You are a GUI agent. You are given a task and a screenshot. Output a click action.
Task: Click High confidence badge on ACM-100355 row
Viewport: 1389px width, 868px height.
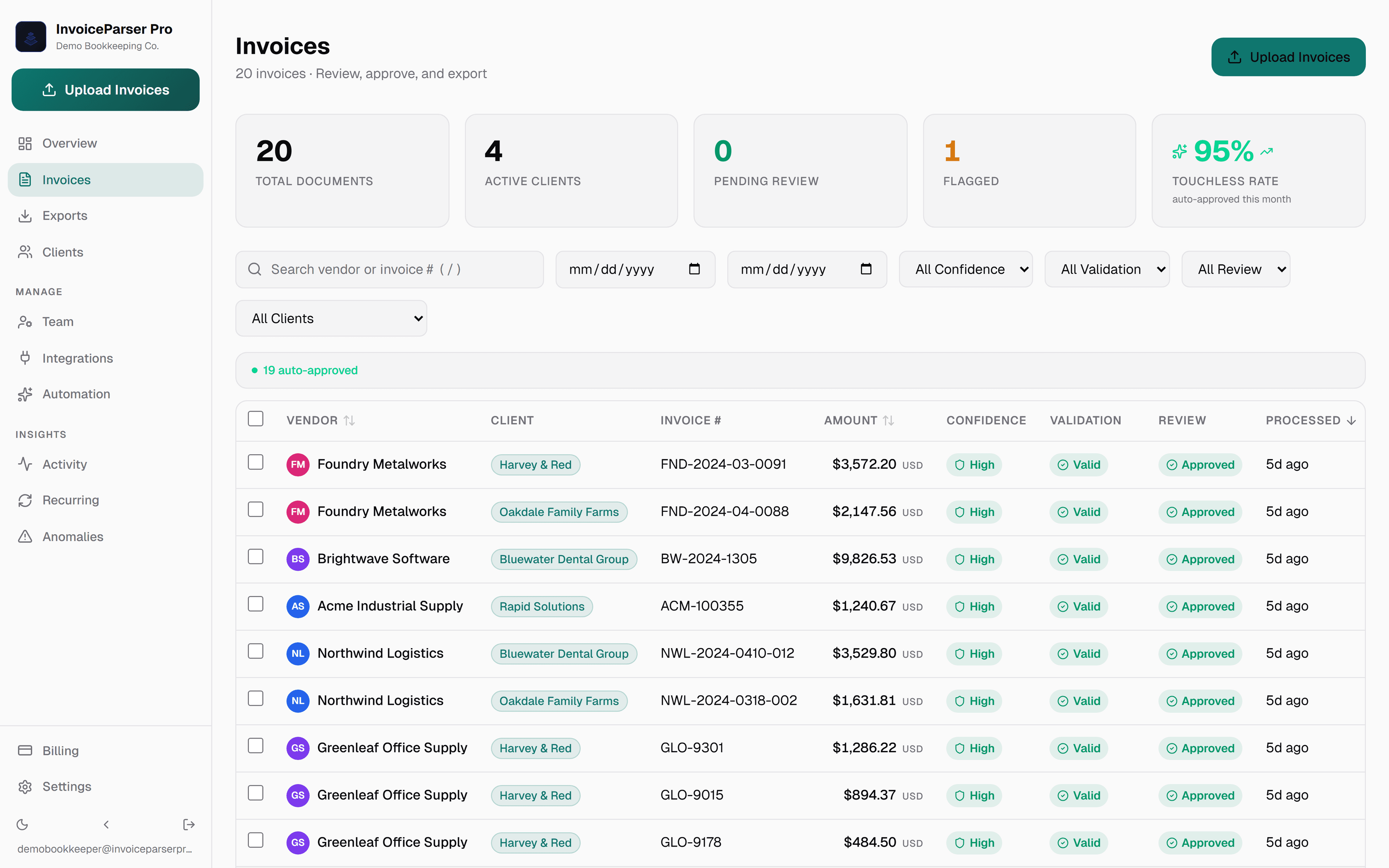click(974, 606)
